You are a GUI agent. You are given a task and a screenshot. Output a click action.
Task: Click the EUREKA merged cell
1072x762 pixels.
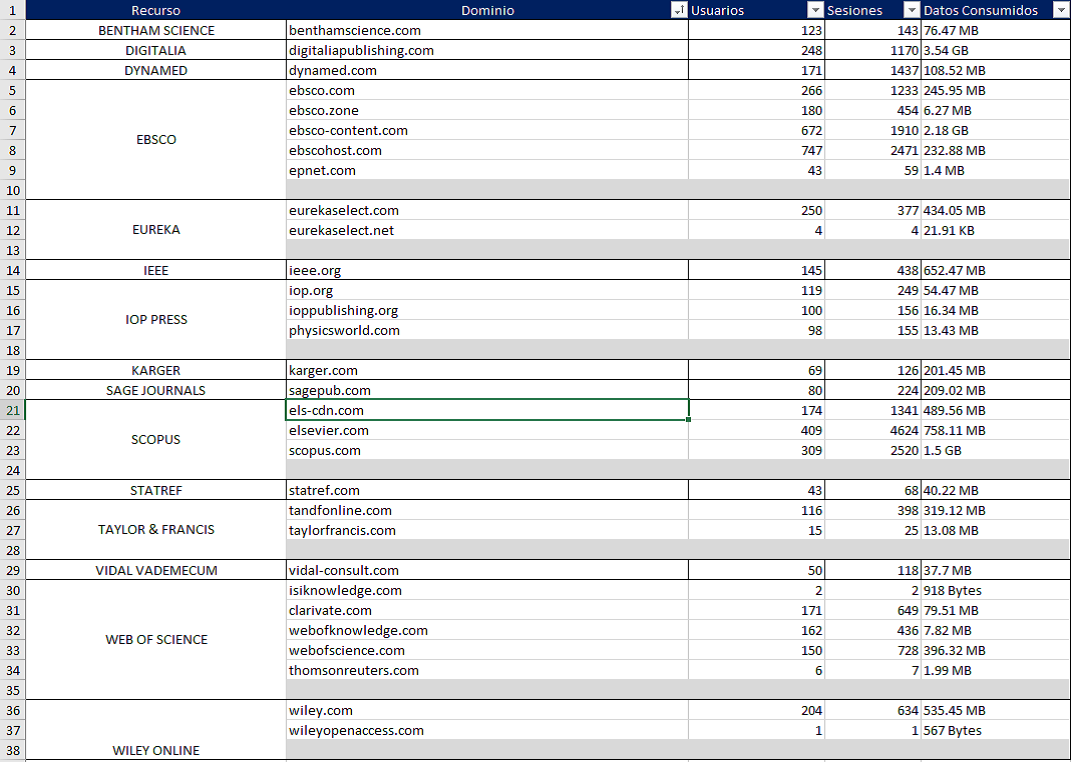156,230
